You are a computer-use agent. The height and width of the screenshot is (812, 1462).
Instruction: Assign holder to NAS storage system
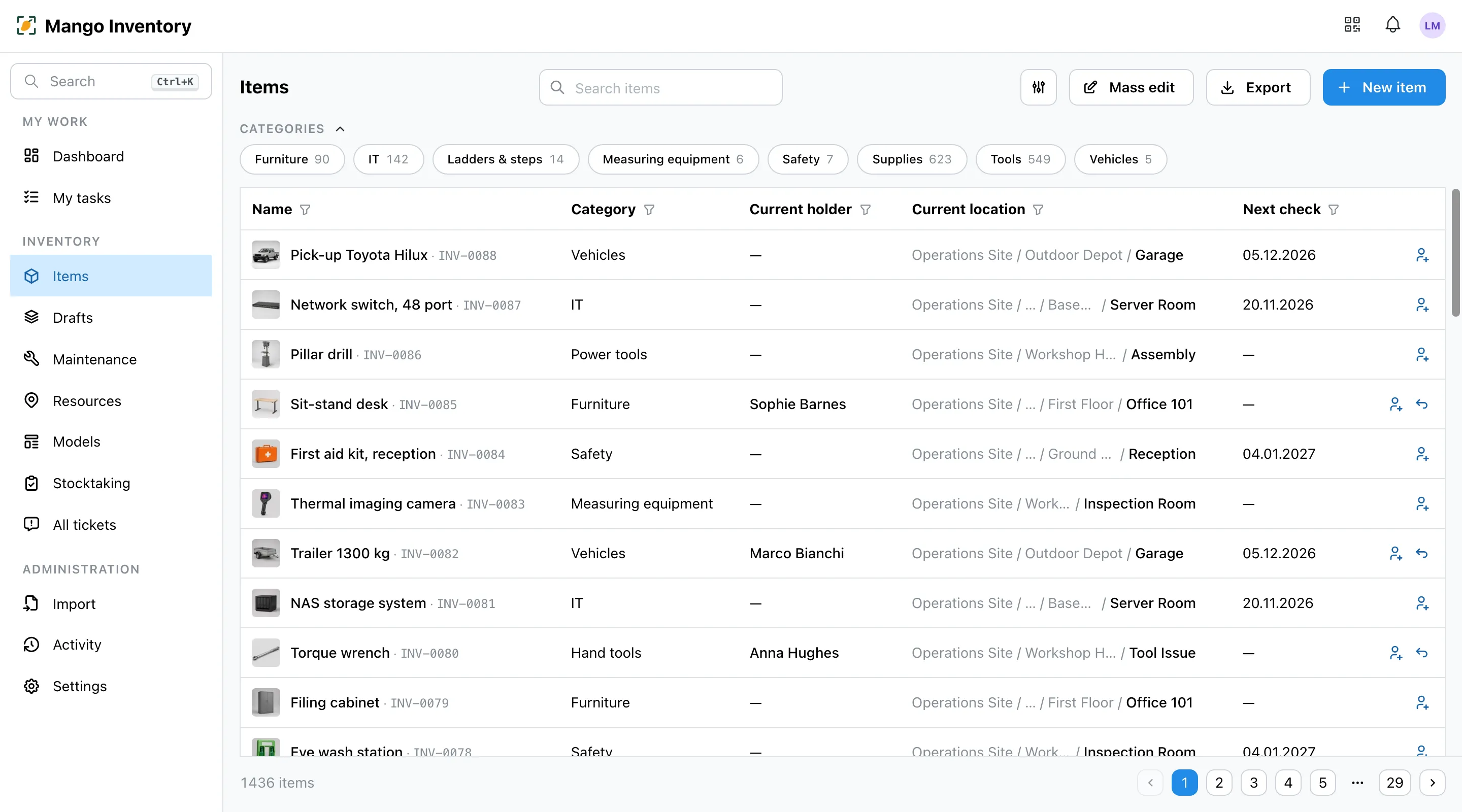pos(1422,603)
